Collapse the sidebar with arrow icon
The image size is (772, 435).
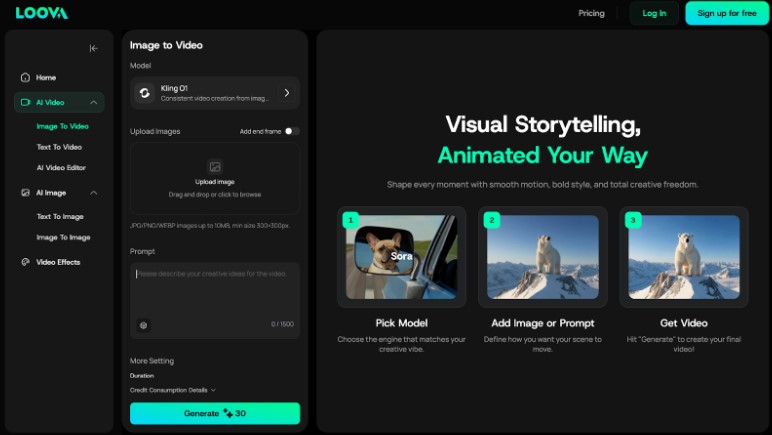pos(94,48)
